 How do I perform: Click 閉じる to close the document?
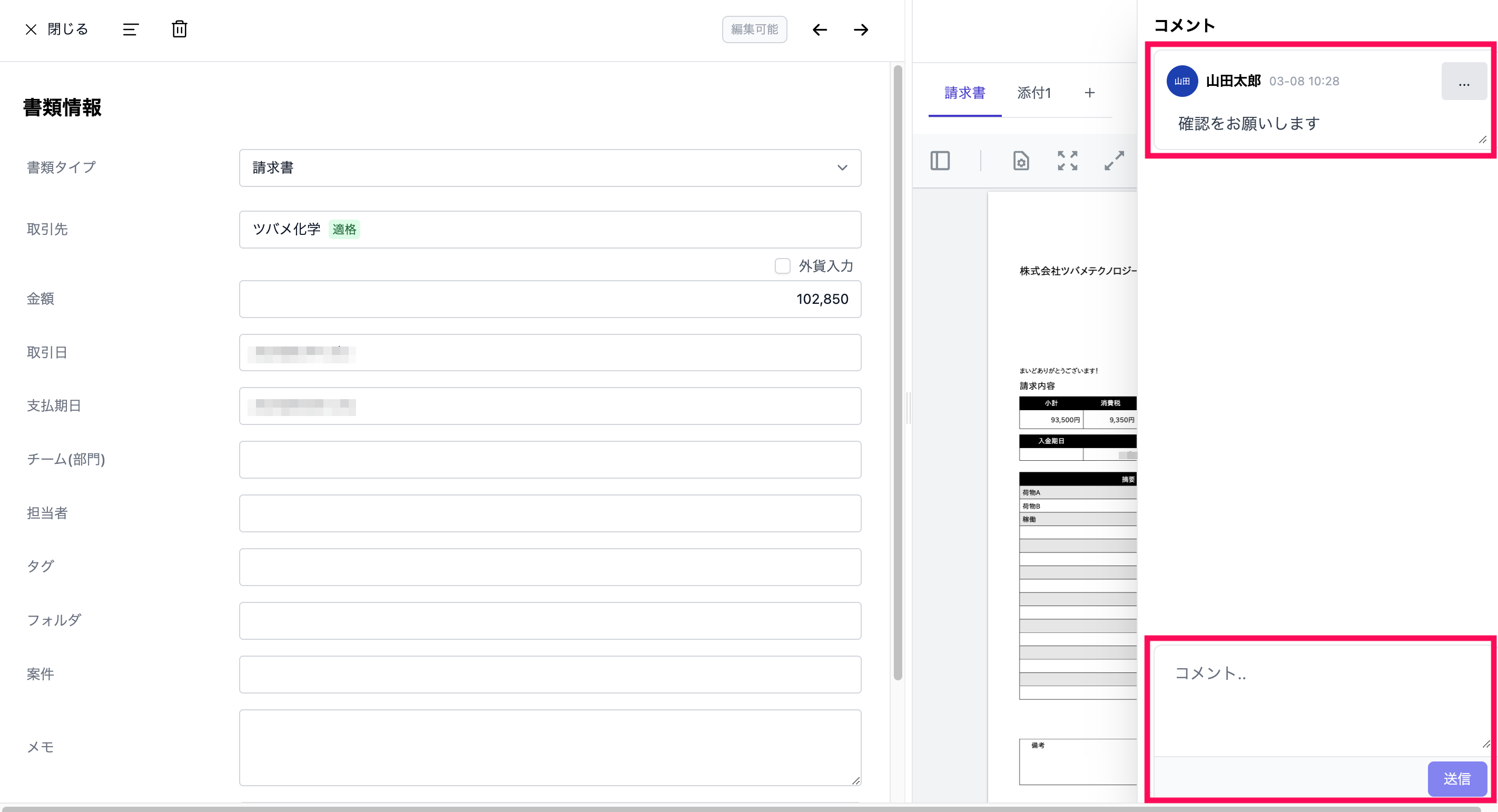(56, 29)
